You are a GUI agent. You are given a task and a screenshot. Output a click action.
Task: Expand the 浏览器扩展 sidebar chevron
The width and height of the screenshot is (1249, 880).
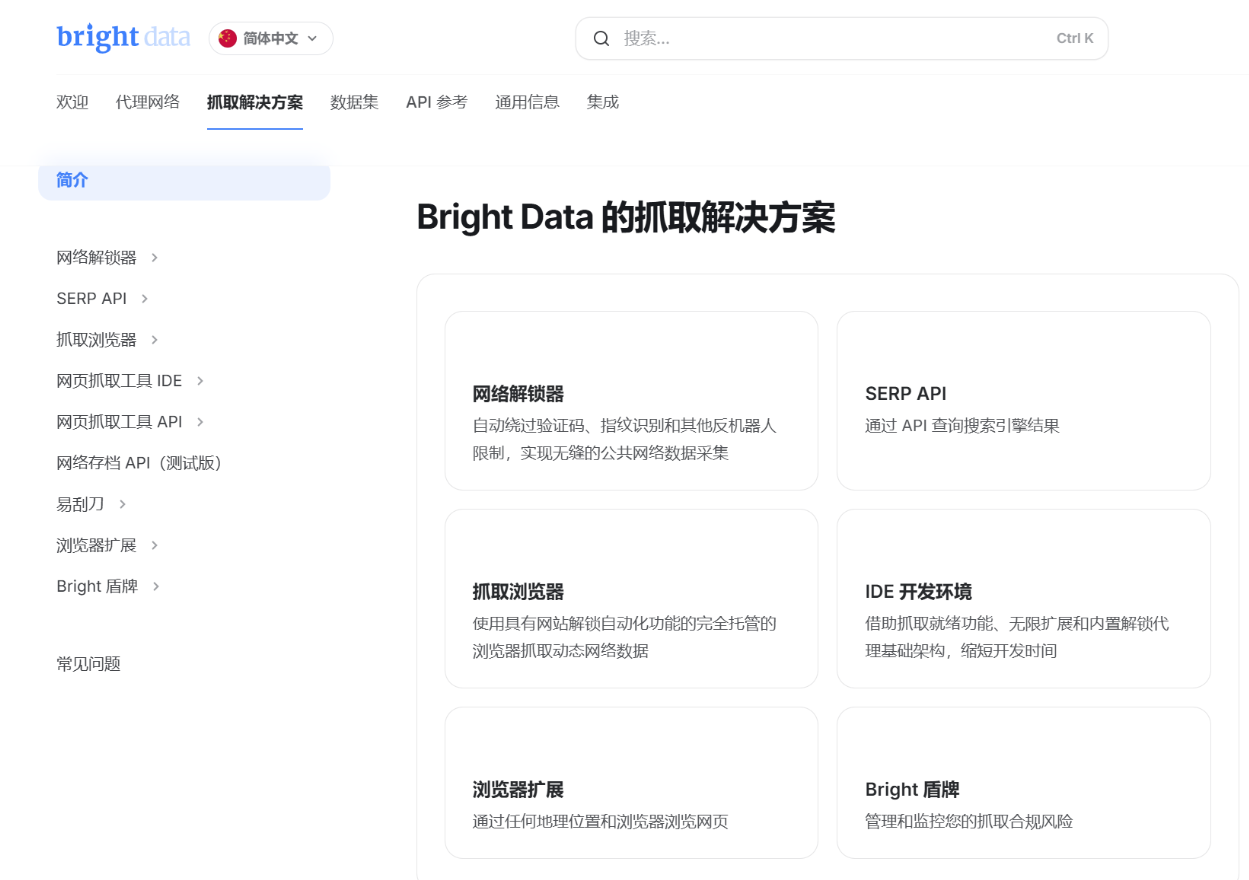pyautogui.click(x=154, y=545)
